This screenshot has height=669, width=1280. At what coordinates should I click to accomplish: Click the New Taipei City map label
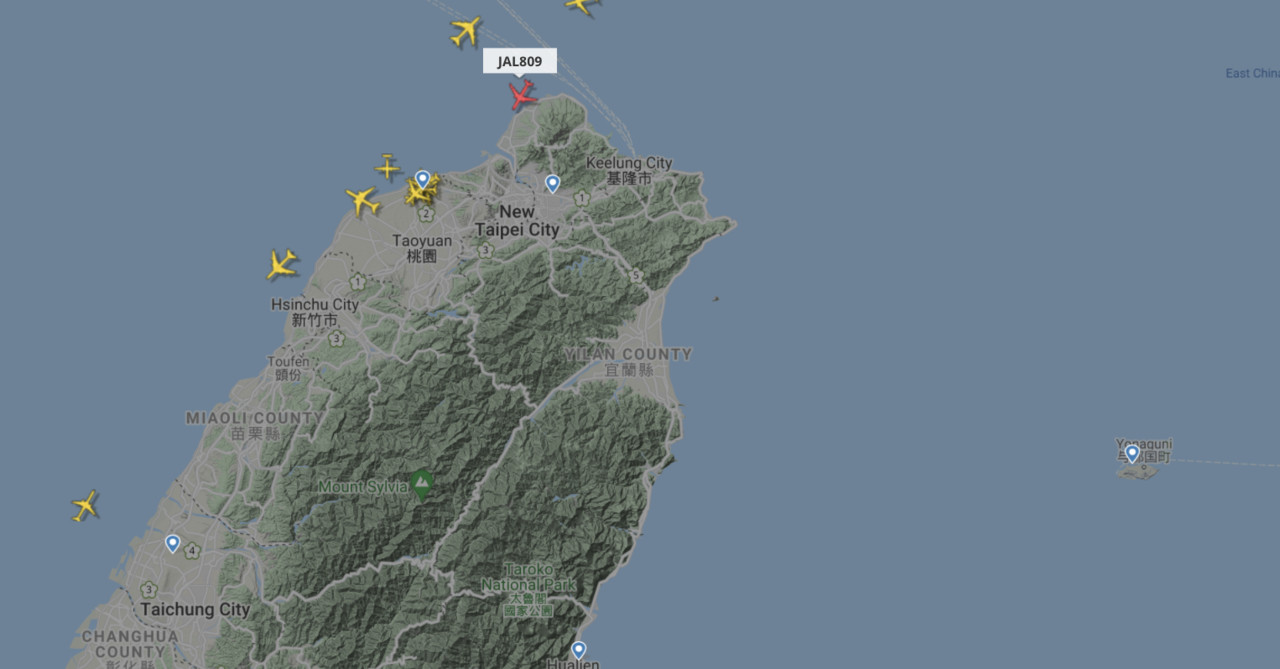tap(517, 221)
